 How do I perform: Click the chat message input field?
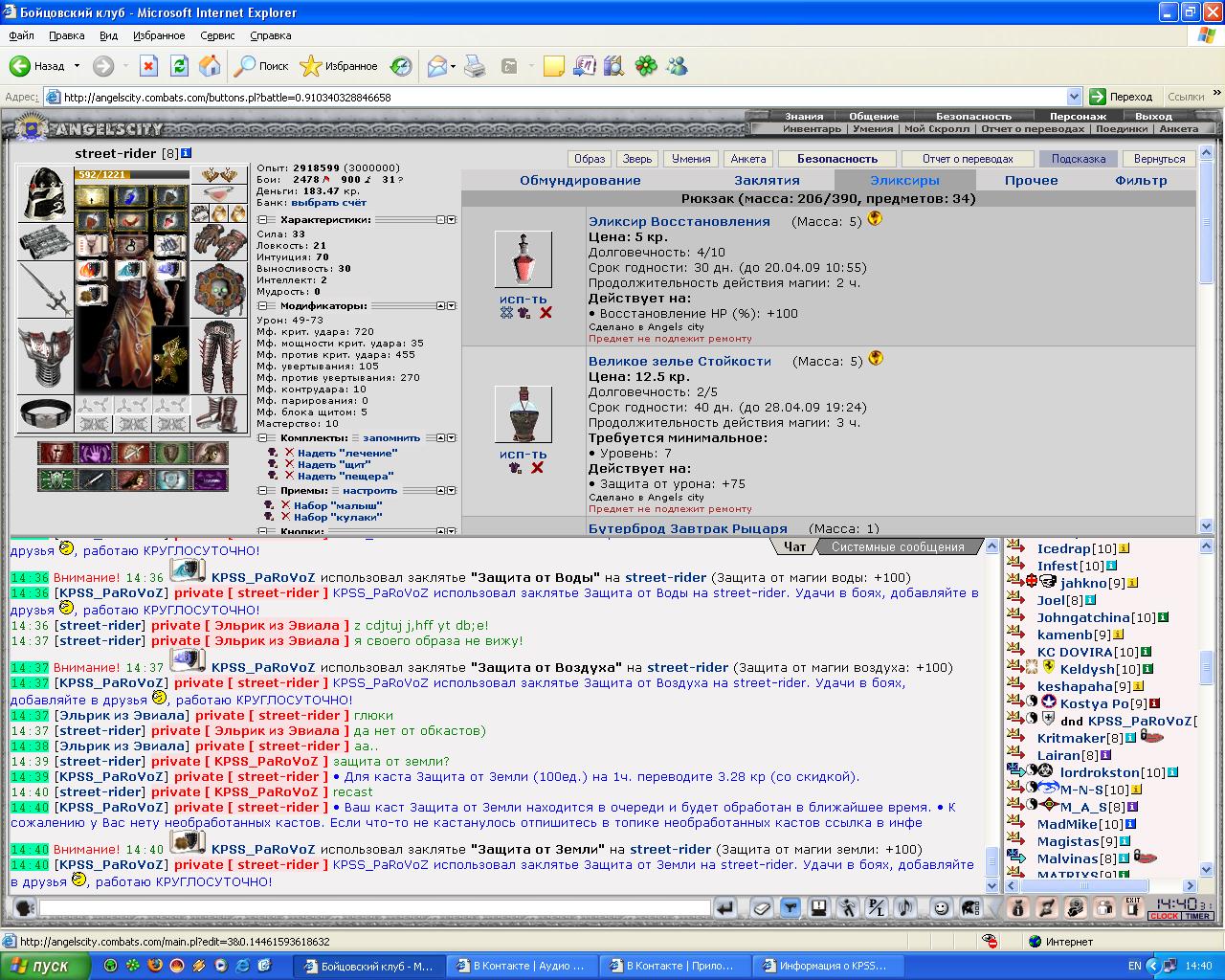point(375,907)
